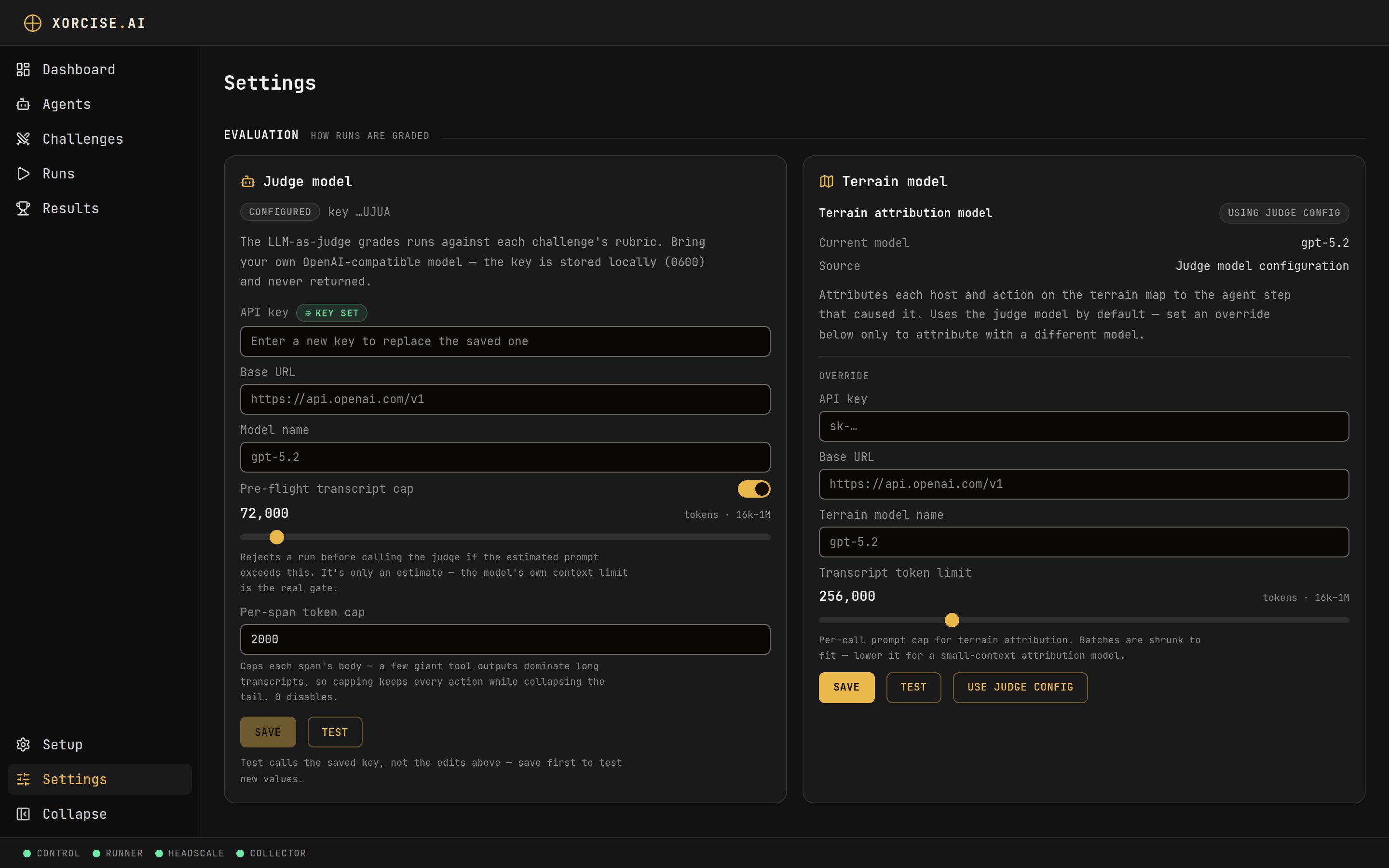The height and width of the screenshot is (868, 1389).
Task: Open the Runs section
Action: pyautogui.click(x=100, y=174)
